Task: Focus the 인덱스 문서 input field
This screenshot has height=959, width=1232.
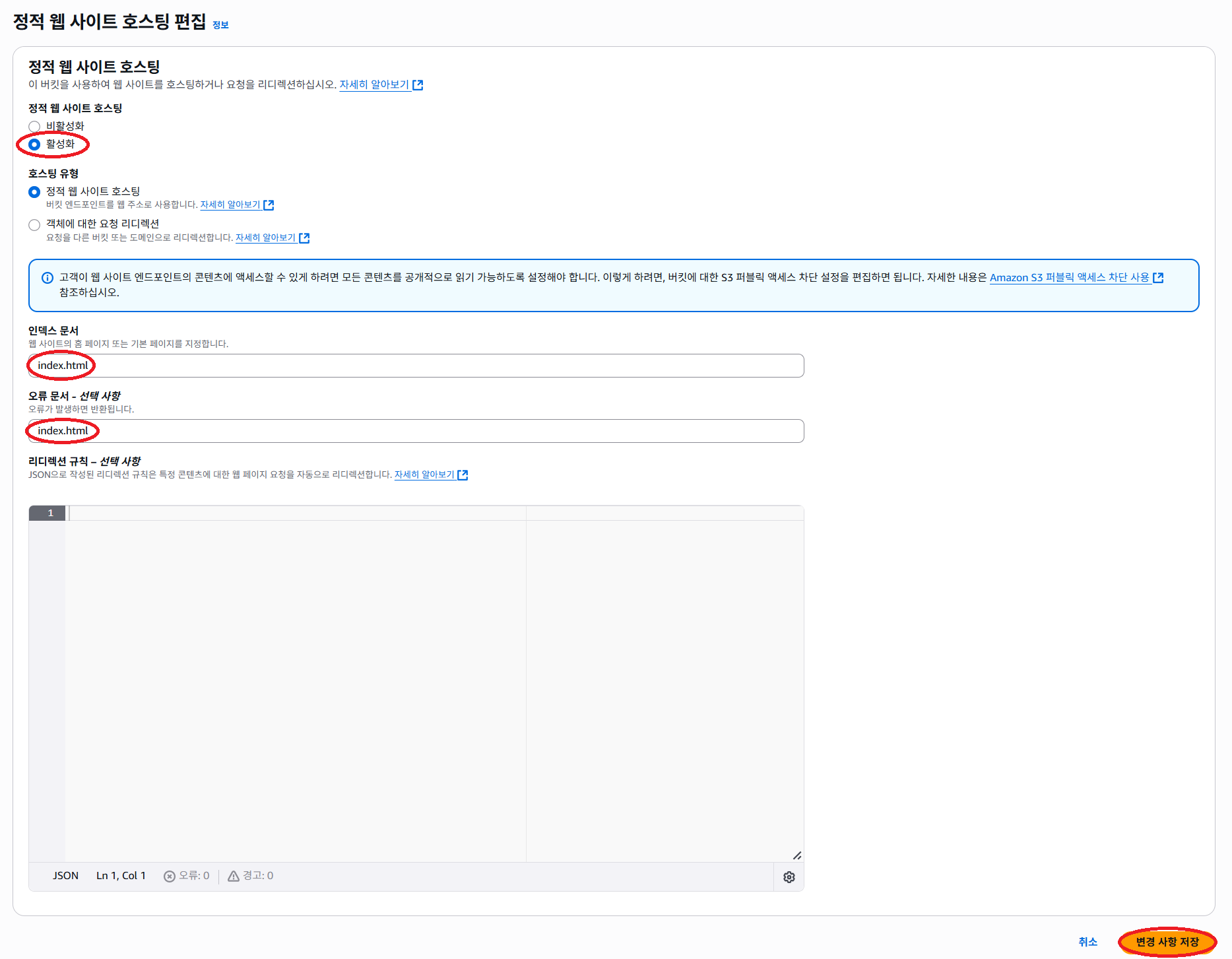Action: [416, 366]
